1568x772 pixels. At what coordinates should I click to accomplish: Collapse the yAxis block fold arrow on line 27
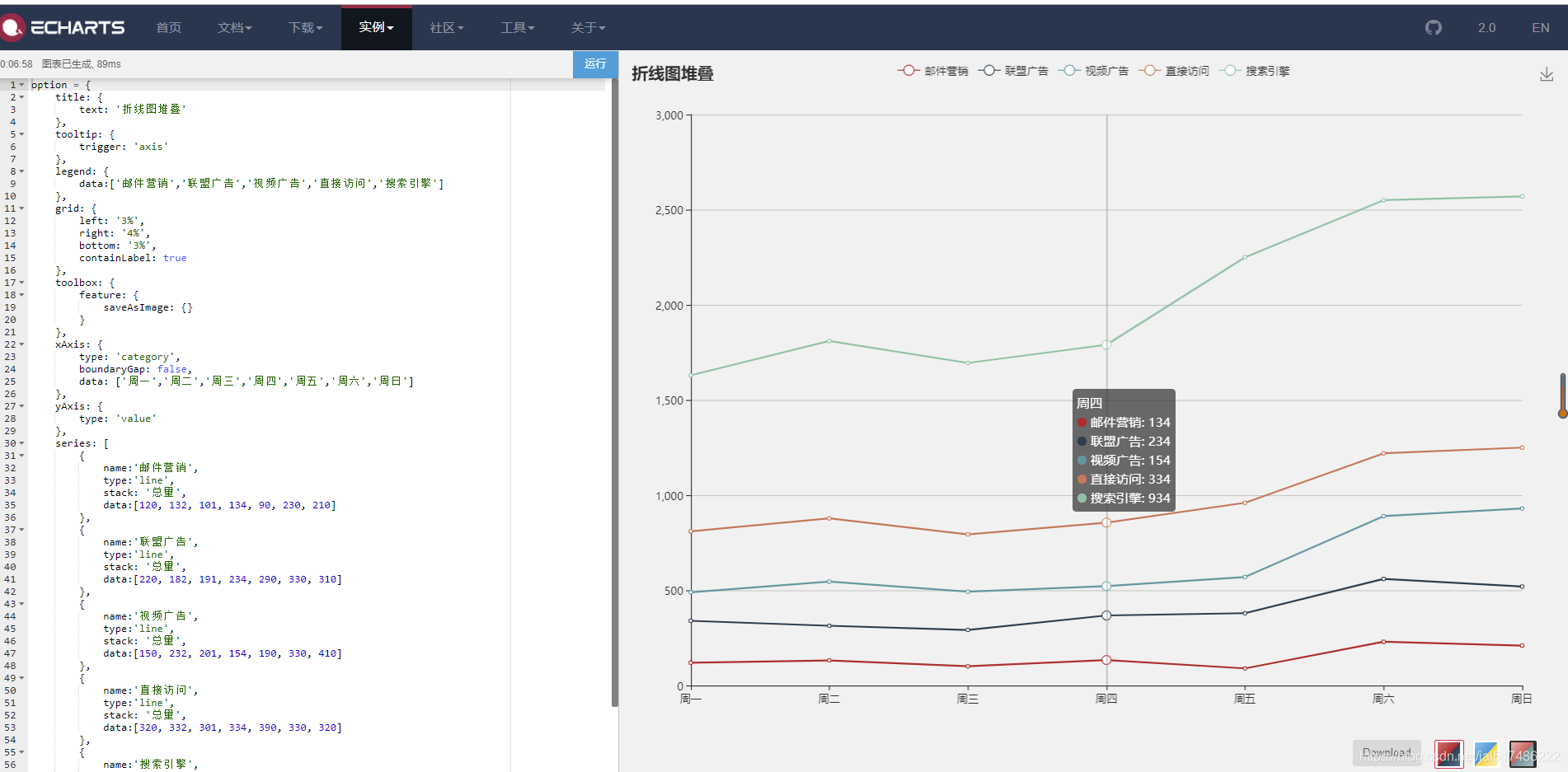[21, 406]
